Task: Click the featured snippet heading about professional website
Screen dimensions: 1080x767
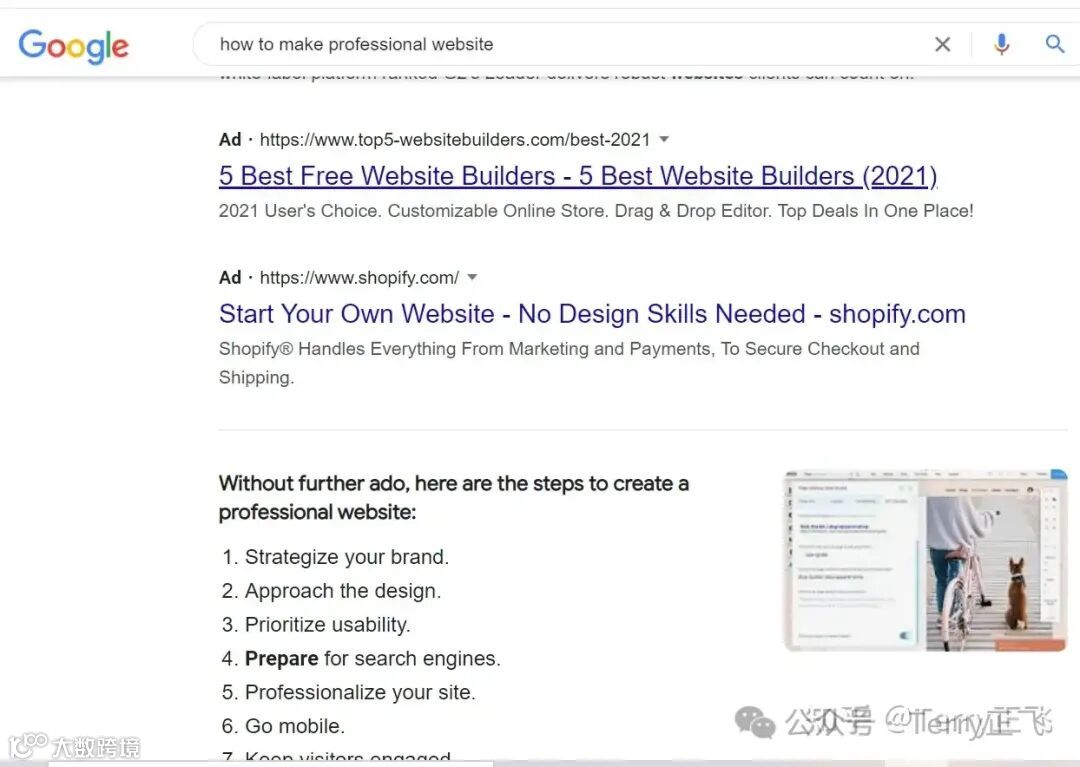Action: click(x=454, y=498)
